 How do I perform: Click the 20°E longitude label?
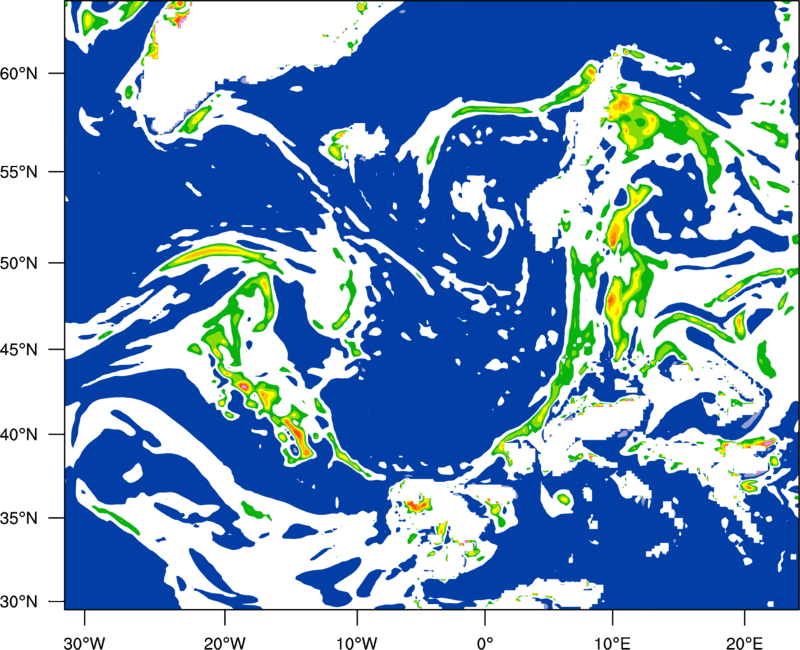744,643
